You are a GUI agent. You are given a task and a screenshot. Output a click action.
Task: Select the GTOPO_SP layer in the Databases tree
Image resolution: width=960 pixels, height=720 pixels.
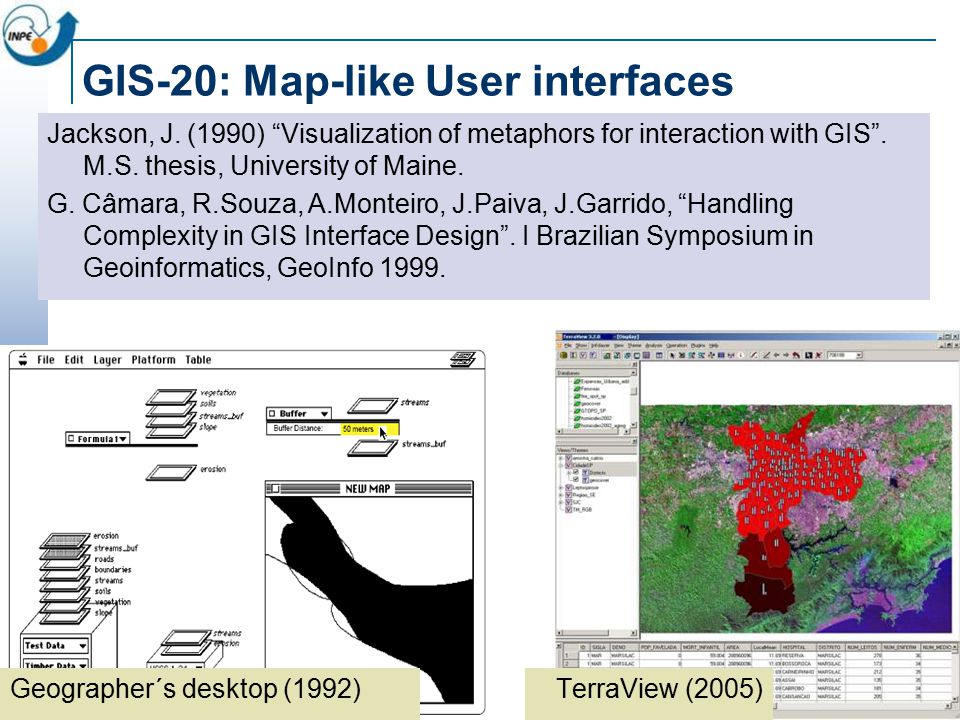[589, 411]
